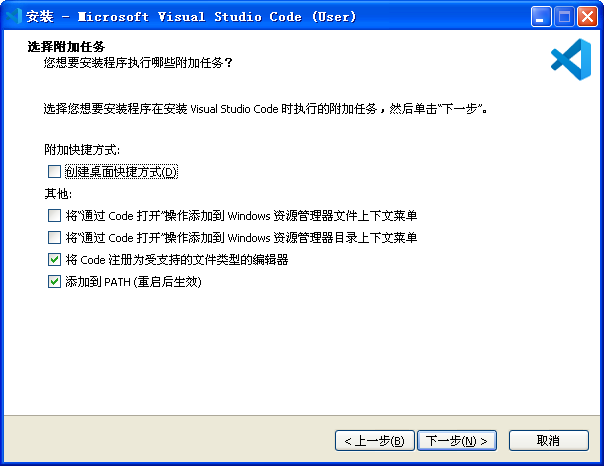
Task: Enable the 创建桌面快捷方式 checkbox
Action: [x=54, y=172]
